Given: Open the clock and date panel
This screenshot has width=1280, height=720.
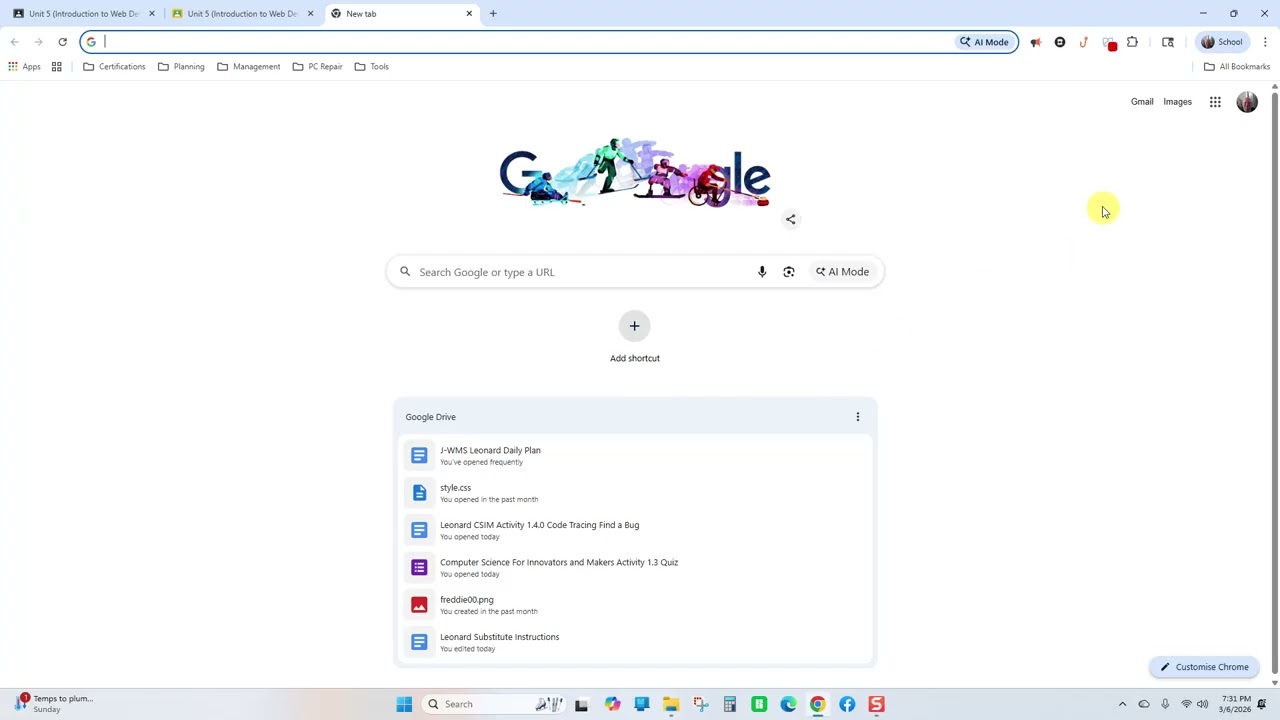Looking at the screenshot, I should point(1236,704).
